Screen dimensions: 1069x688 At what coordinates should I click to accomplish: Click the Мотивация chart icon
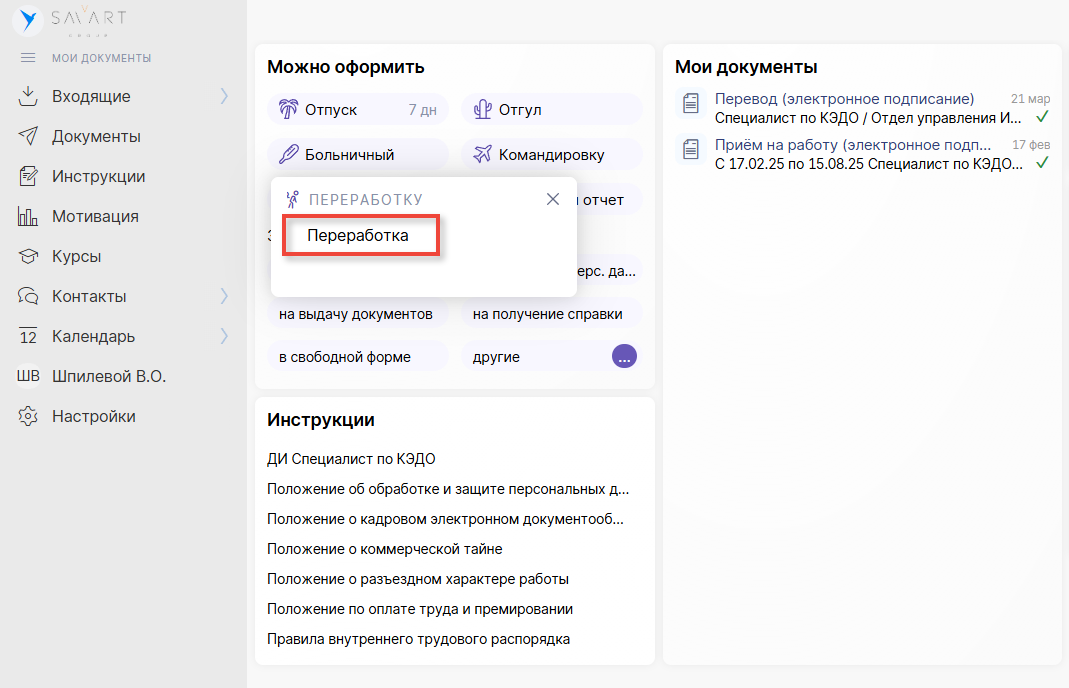coord(28,217)
